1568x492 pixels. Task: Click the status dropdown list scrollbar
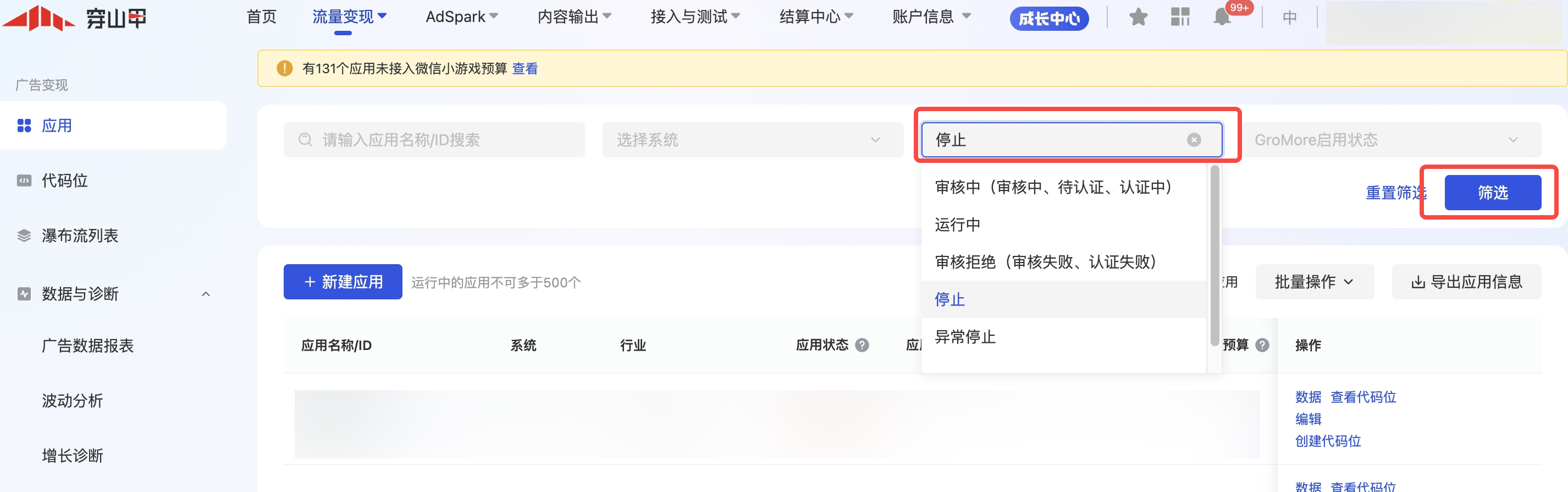tap(1214, 256)
